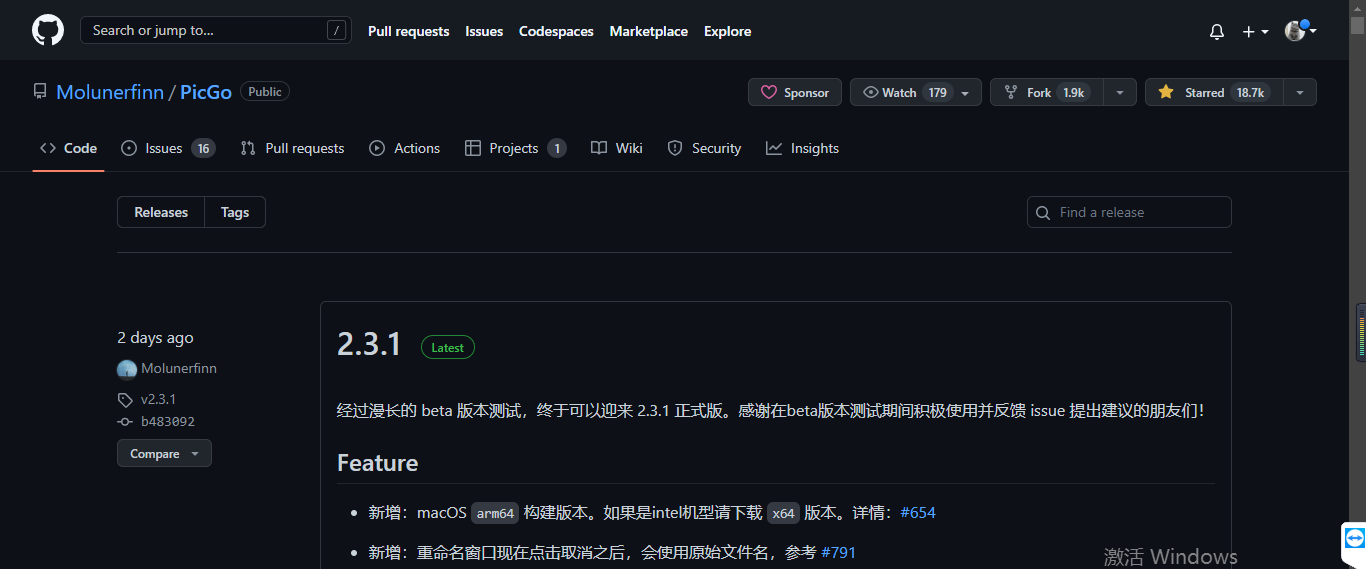
Task: Open issue link #791
Action: click(838, 552)
